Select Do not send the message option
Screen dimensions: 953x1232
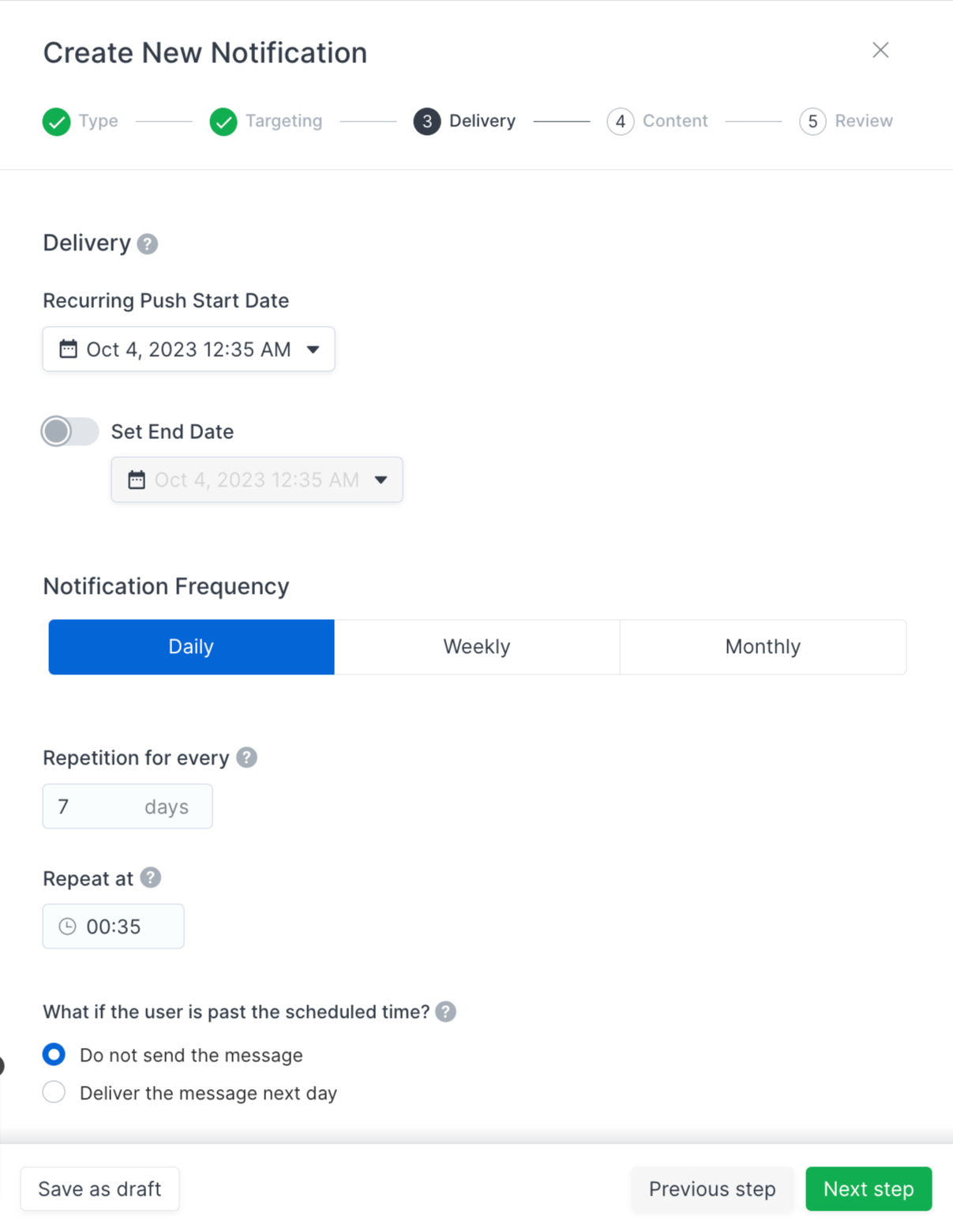click(54, 1055)
